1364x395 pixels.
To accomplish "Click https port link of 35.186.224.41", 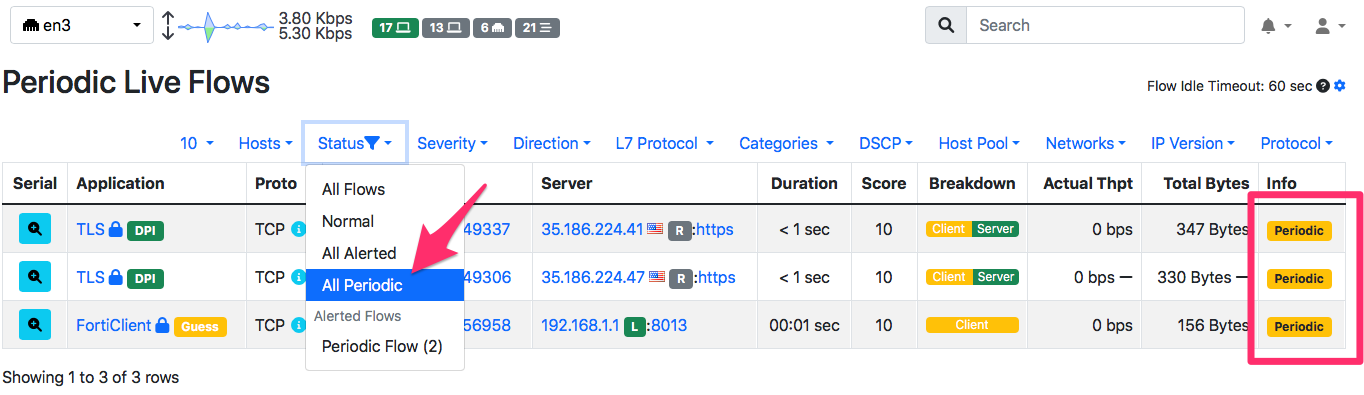I will coord(715,229).
